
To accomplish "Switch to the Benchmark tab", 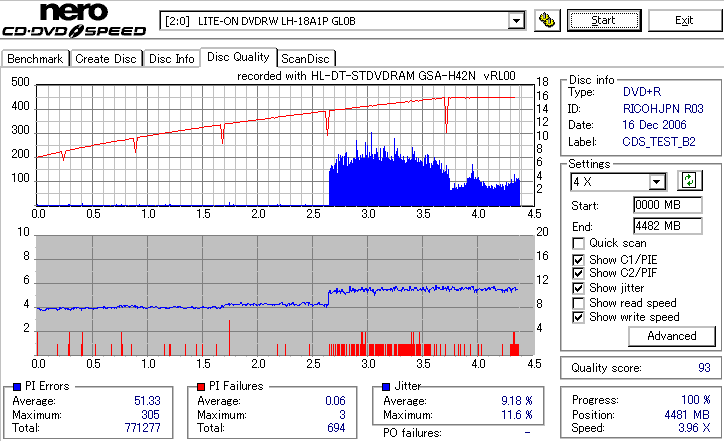I will point(35,59).
